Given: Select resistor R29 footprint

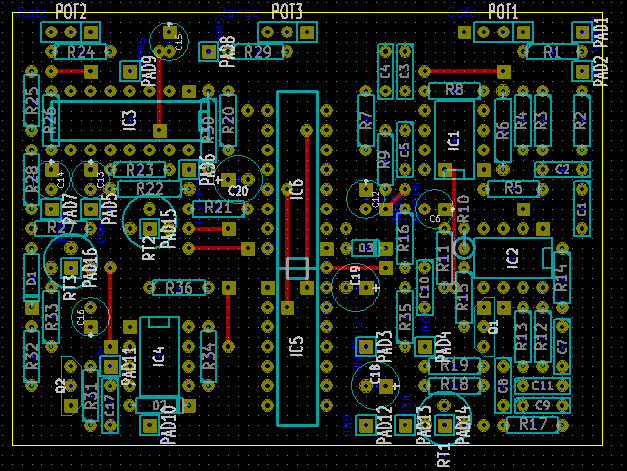Looking at the screenshot, I should (x=258, y=52).
